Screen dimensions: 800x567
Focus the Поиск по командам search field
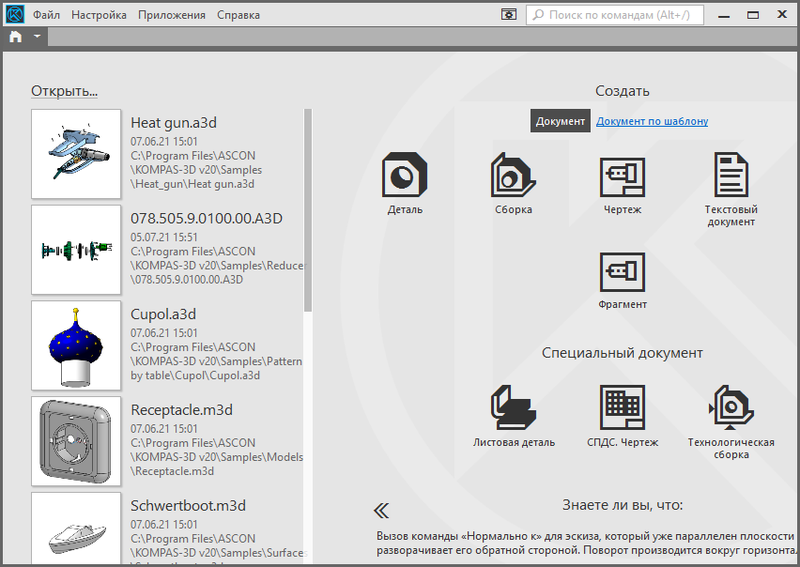click(615, 15)
